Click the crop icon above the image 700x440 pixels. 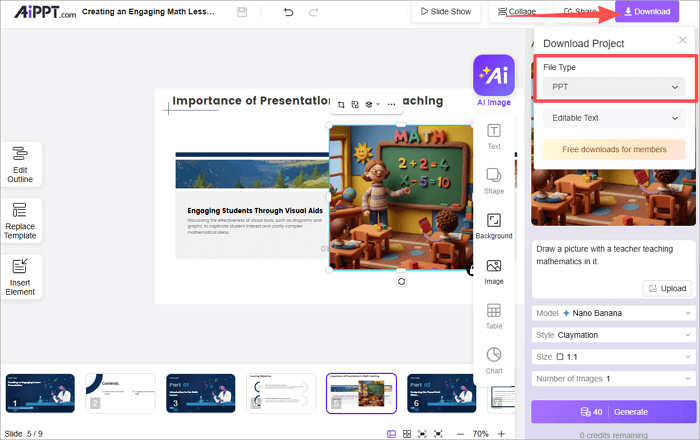pos(341,104)
